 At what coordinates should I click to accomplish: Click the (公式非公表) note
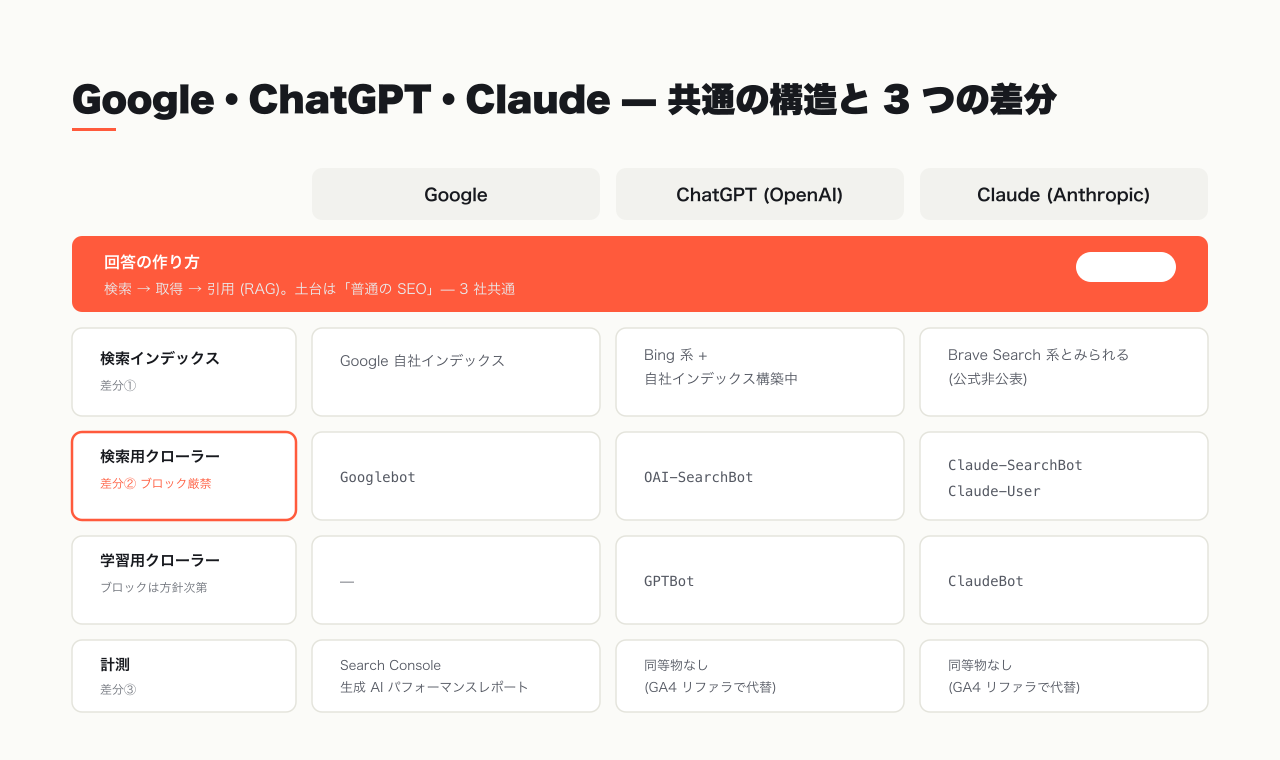point(988,379)
